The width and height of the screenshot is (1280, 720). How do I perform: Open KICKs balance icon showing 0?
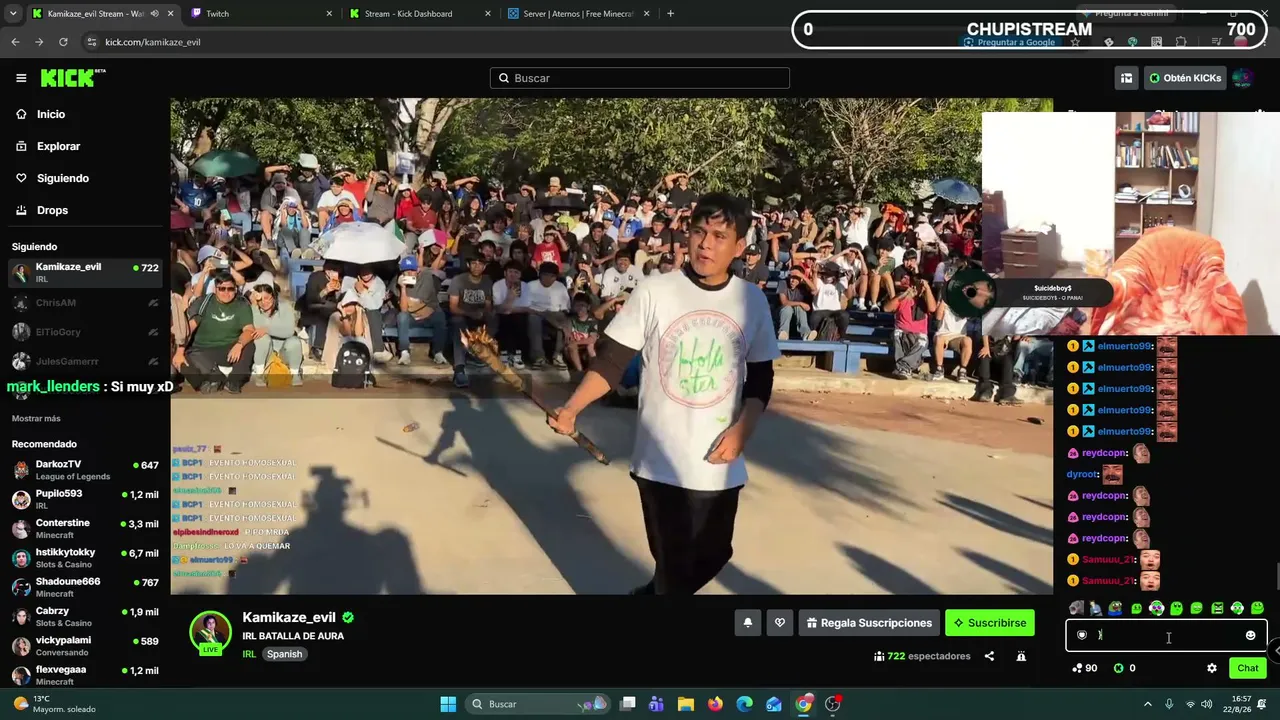(x=1124, y=668)
